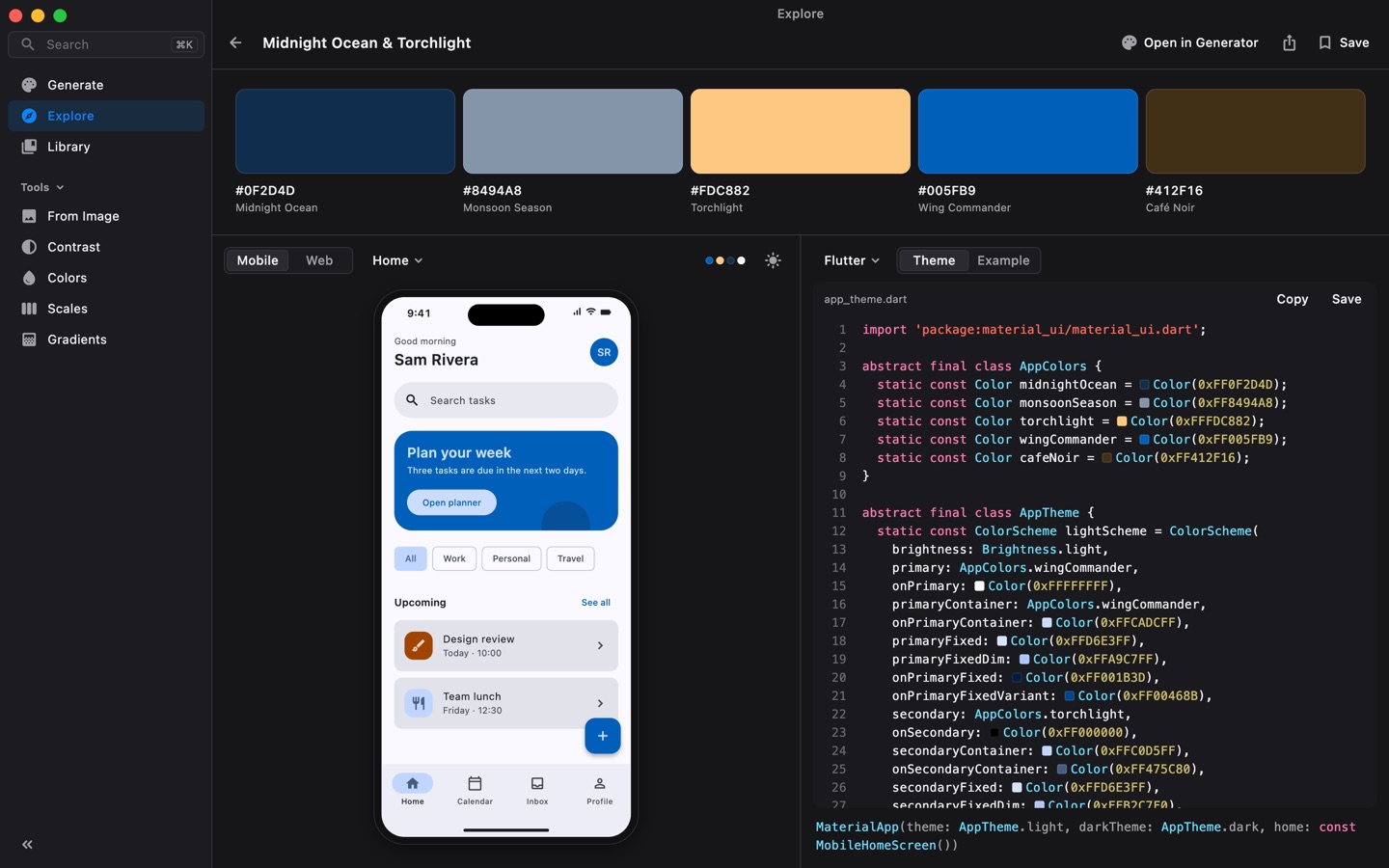
Task: Collapse the Tools section
Action: [42, 187]
